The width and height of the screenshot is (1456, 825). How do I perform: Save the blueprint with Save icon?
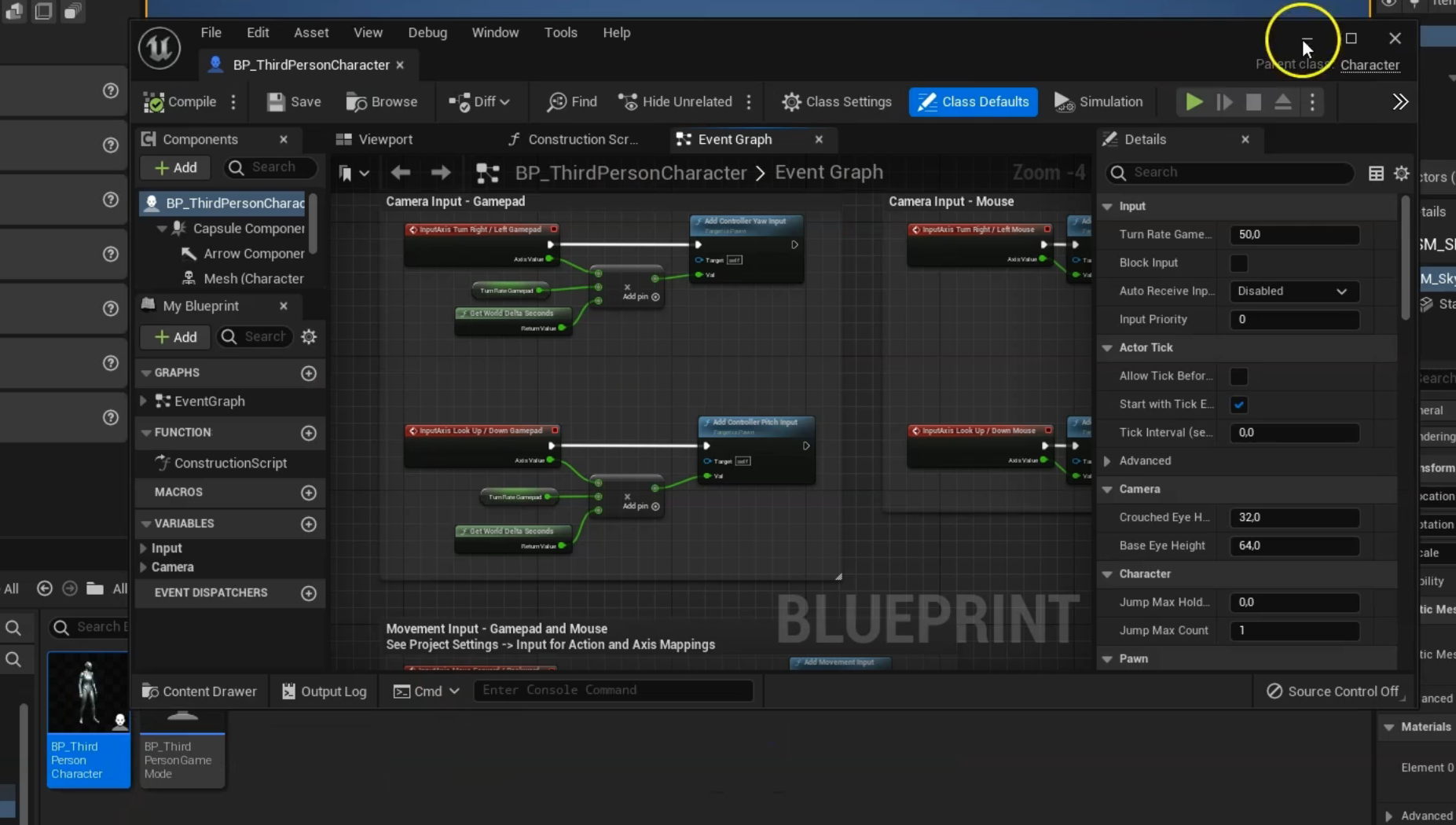(x=276, y=102)
